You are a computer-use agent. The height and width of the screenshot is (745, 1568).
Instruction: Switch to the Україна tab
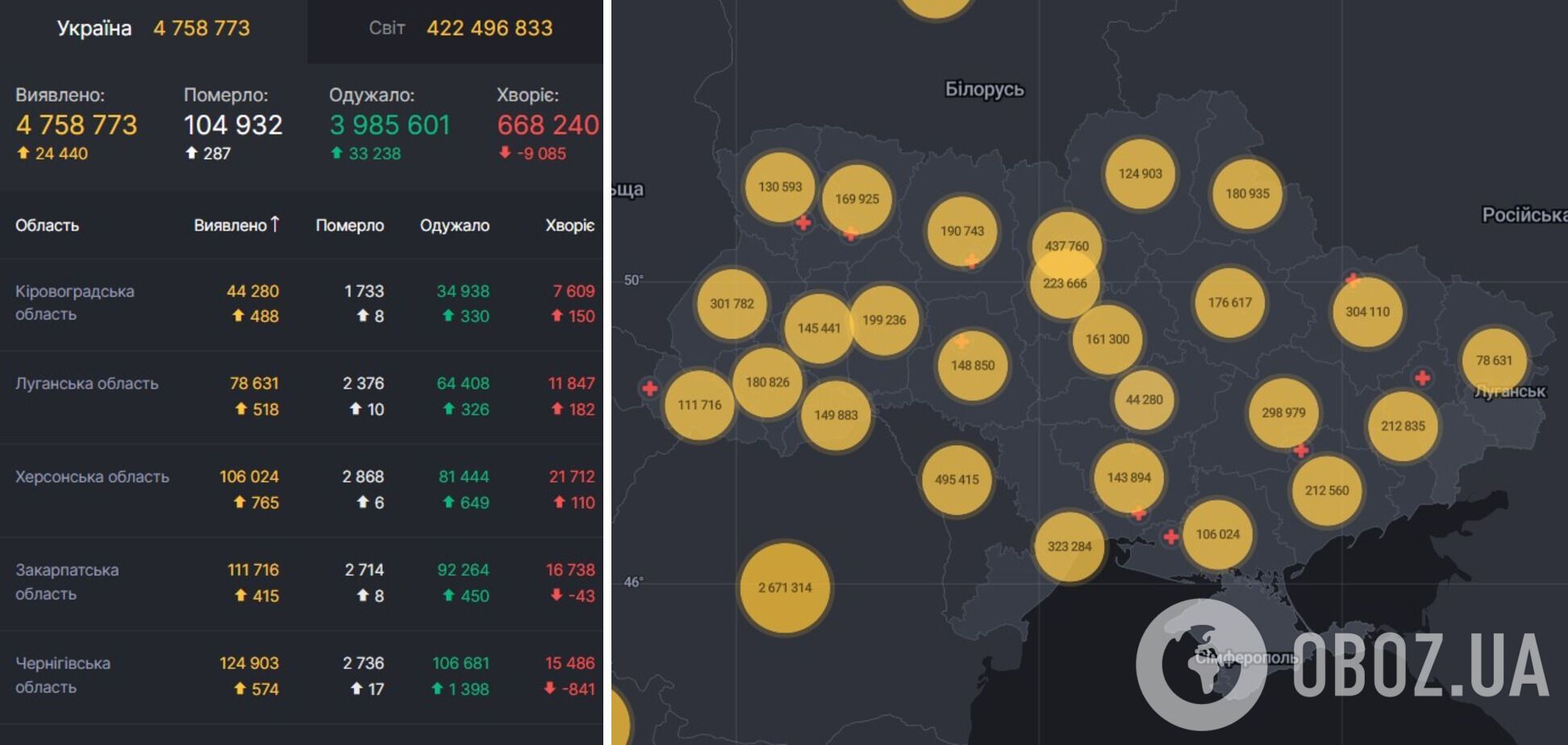153,29
